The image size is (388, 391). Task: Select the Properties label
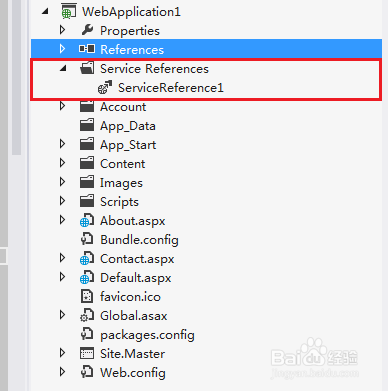click(130, 31)
